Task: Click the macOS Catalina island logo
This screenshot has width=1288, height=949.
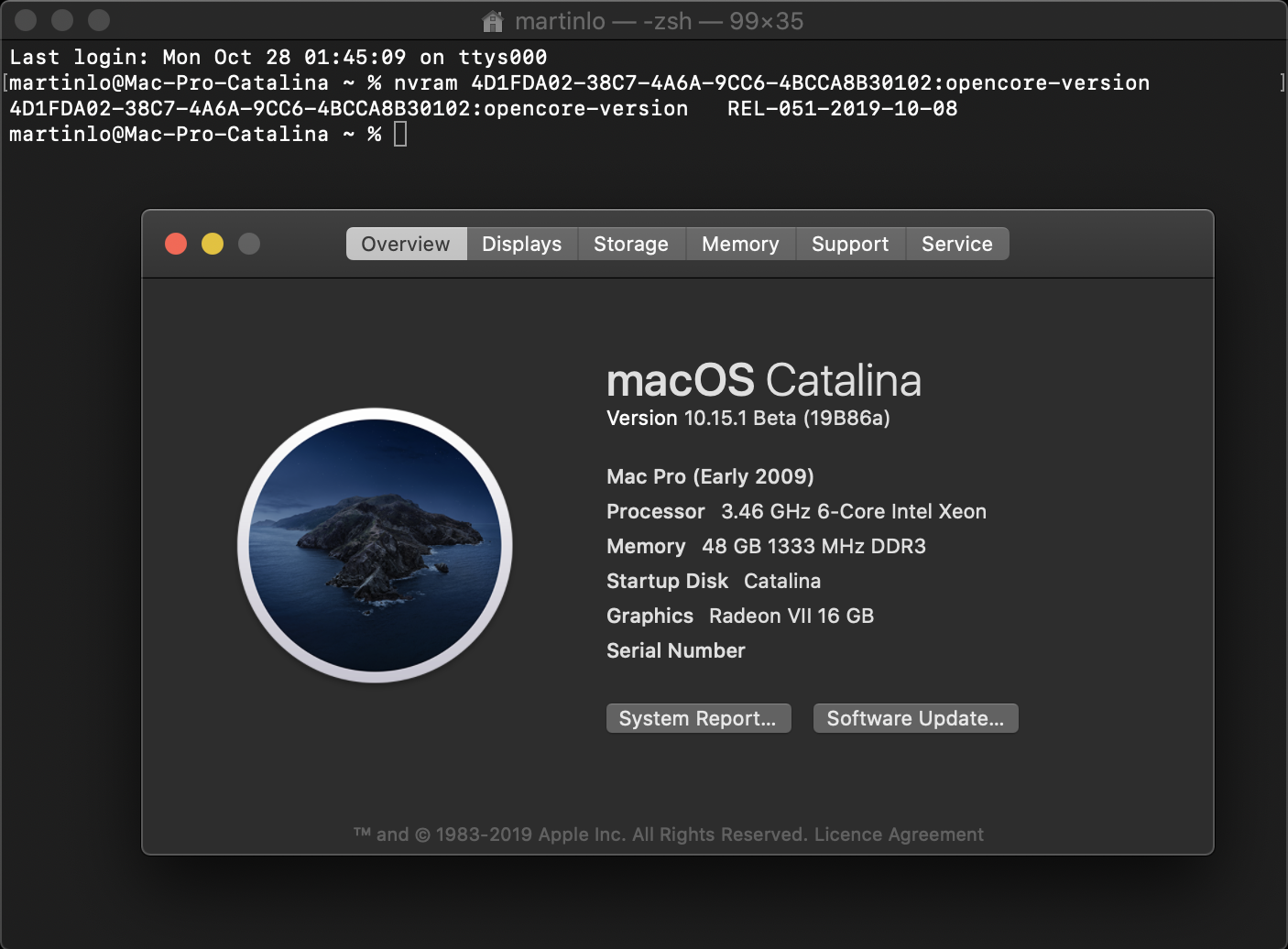Action: pos(375,545)
